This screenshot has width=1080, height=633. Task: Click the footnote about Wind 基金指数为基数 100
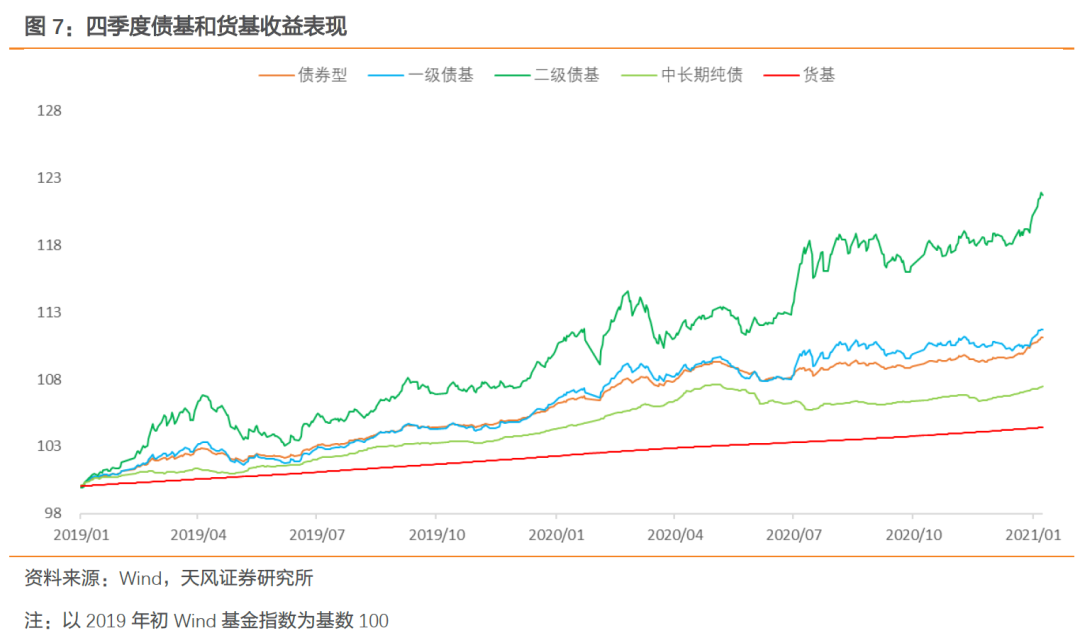(207, 621)
